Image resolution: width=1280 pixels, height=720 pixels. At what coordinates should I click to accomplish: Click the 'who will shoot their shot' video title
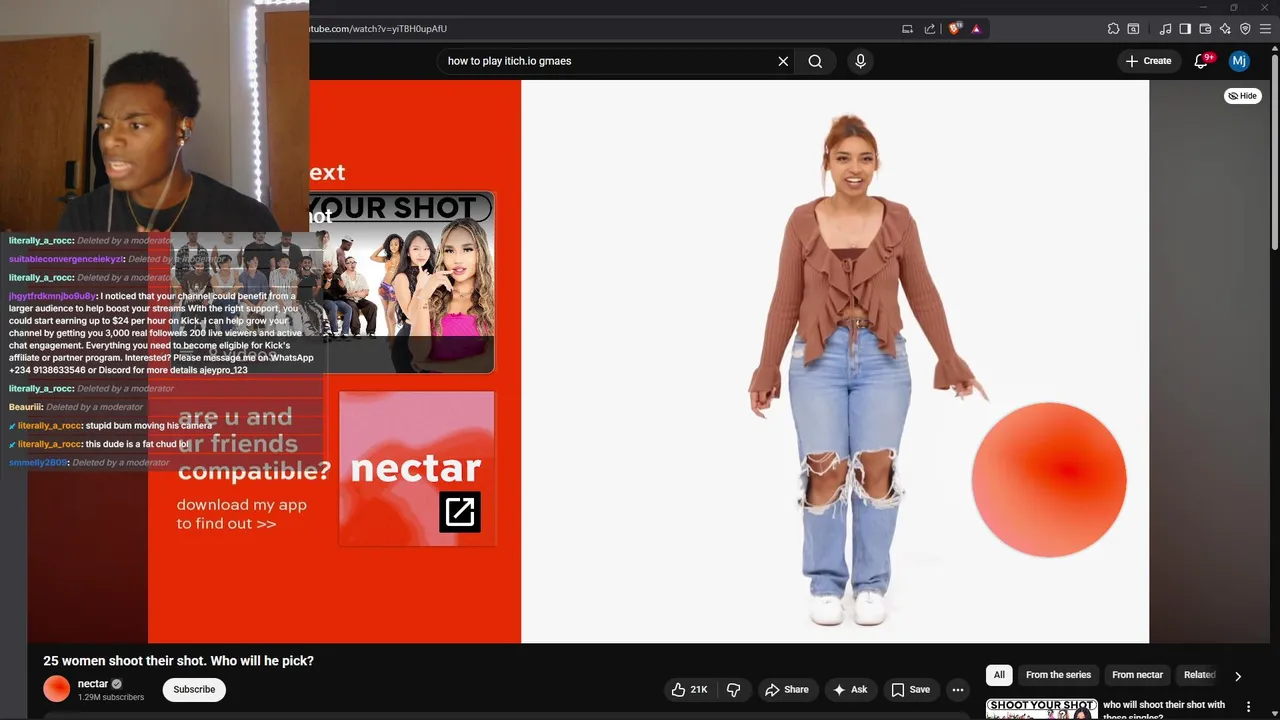[x=1164, y=710]
